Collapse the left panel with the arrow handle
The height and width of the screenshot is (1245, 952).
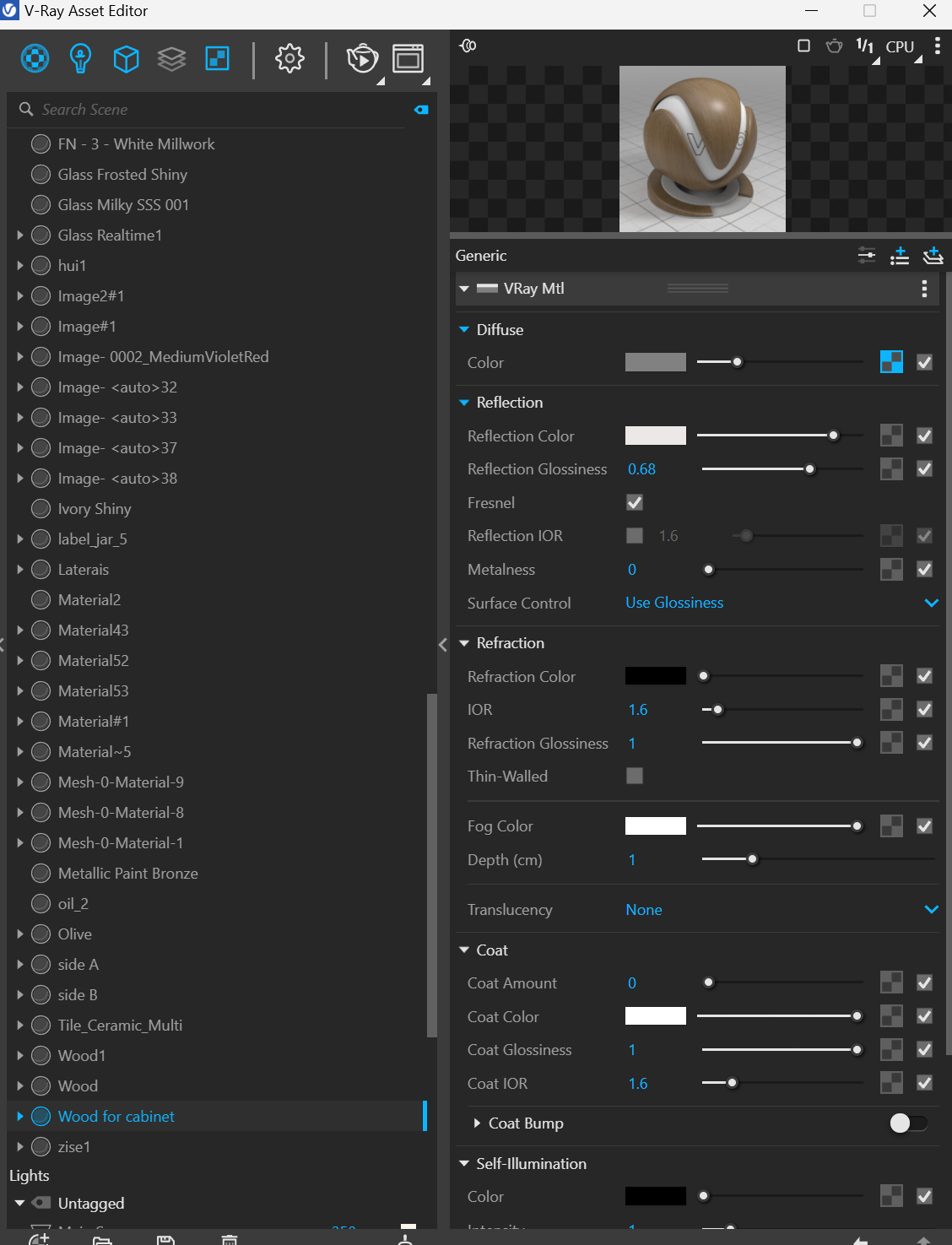[x=443, y=645]
